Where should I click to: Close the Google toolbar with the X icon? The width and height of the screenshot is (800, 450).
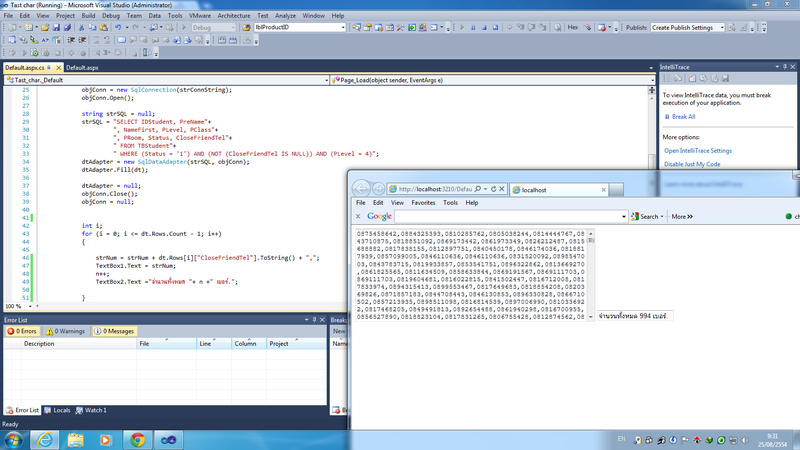coord(356,216)
